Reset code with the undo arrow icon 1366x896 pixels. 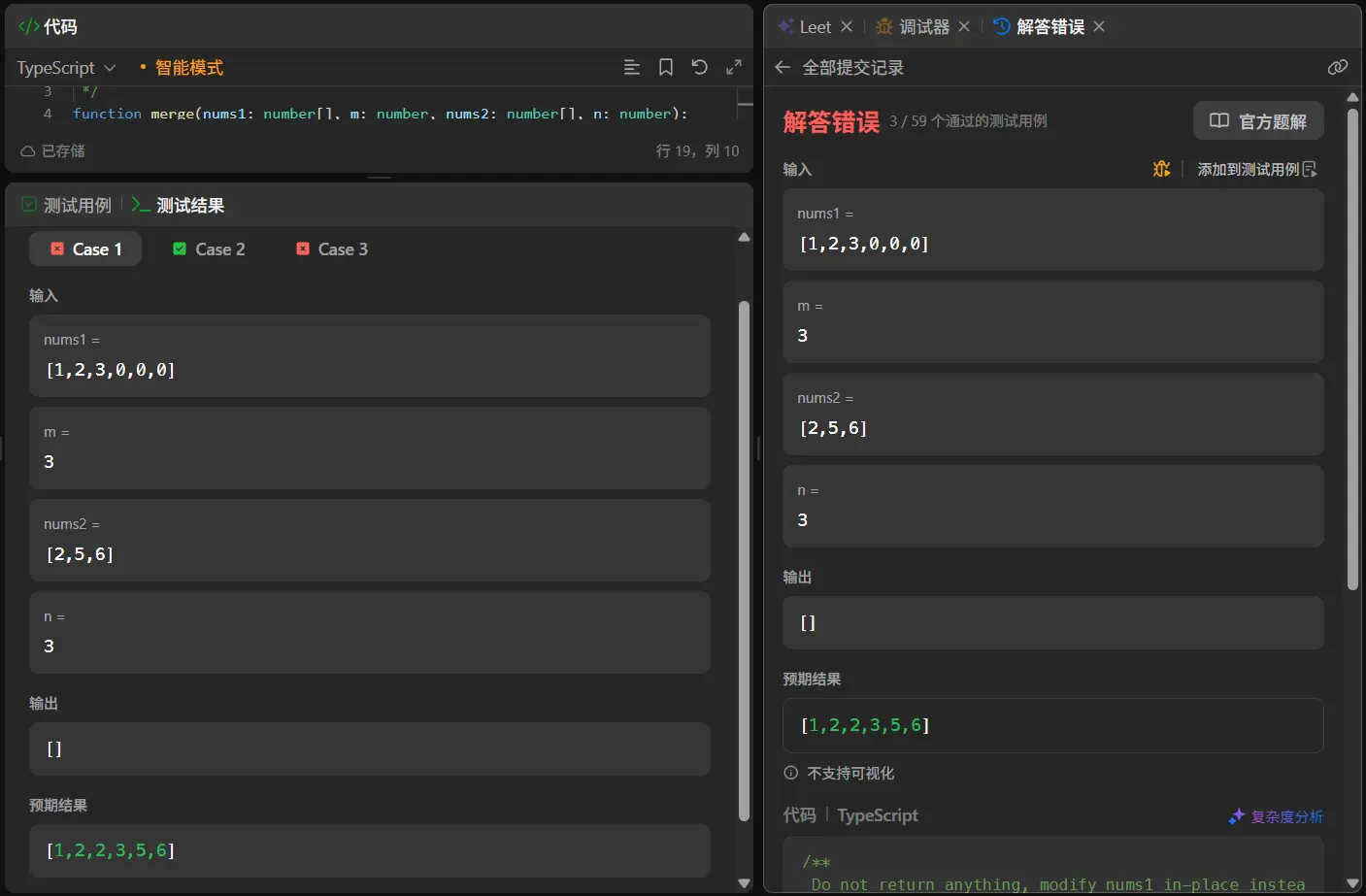pos(699,67)
